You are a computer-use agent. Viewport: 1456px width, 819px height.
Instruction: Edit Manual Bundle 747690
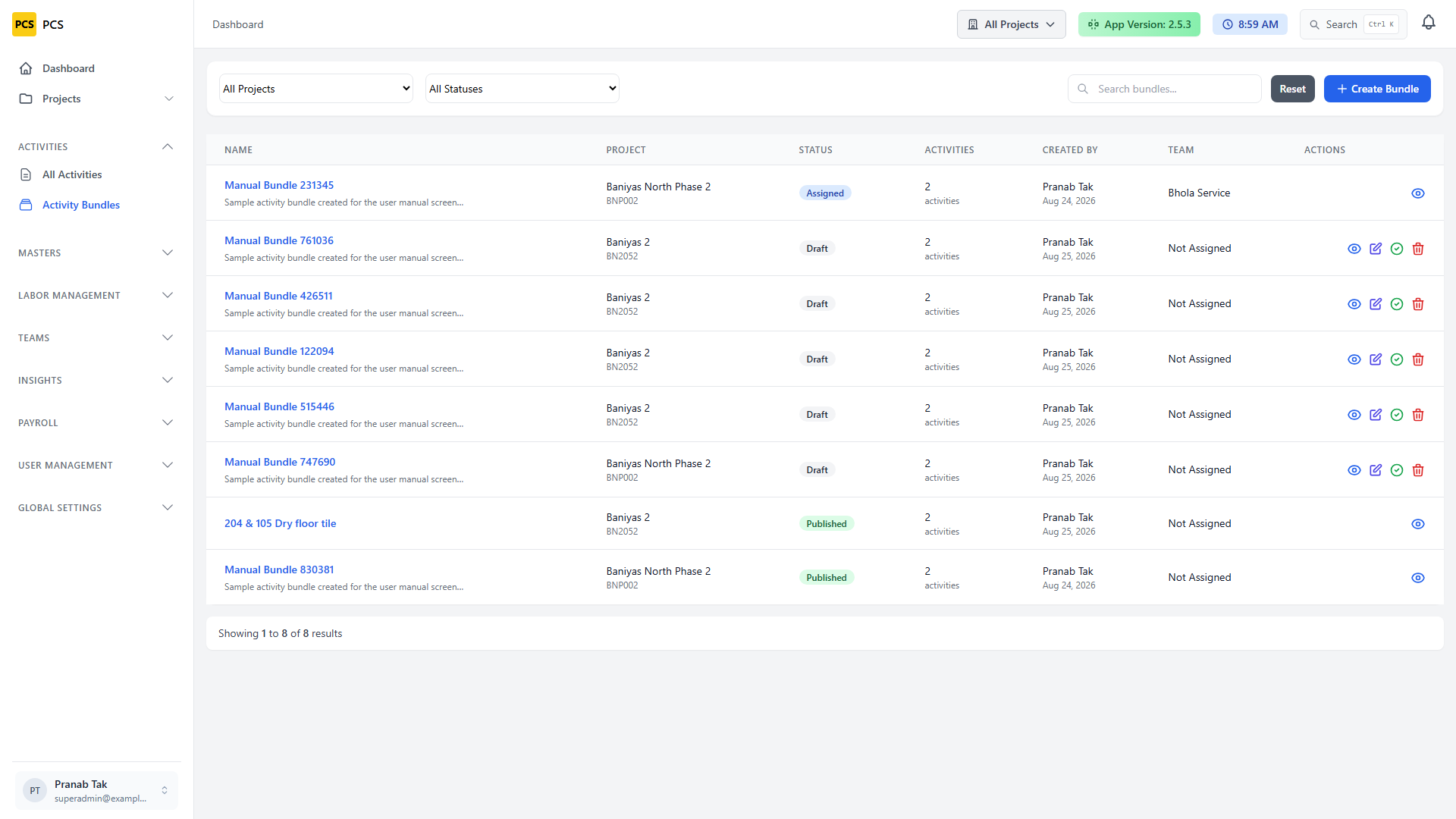coord(1376,470)
